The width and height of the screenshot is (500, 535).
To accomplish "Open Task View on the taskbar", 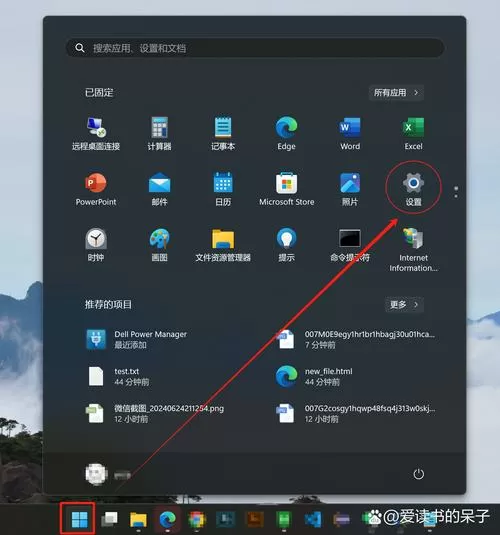I will (109, 519).
